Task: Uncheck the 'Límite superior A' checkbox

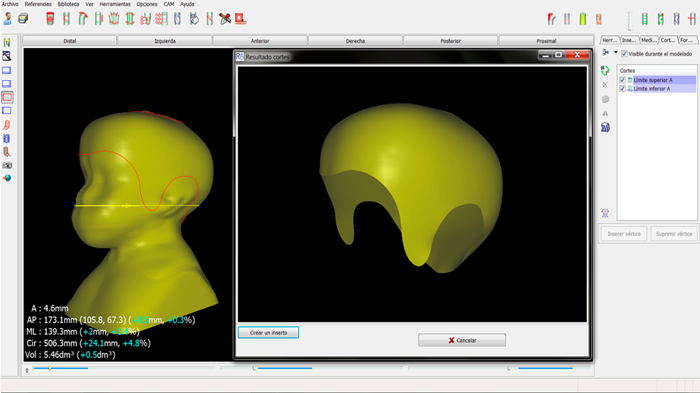Action: pyautogui.click(x=622, y=80)
